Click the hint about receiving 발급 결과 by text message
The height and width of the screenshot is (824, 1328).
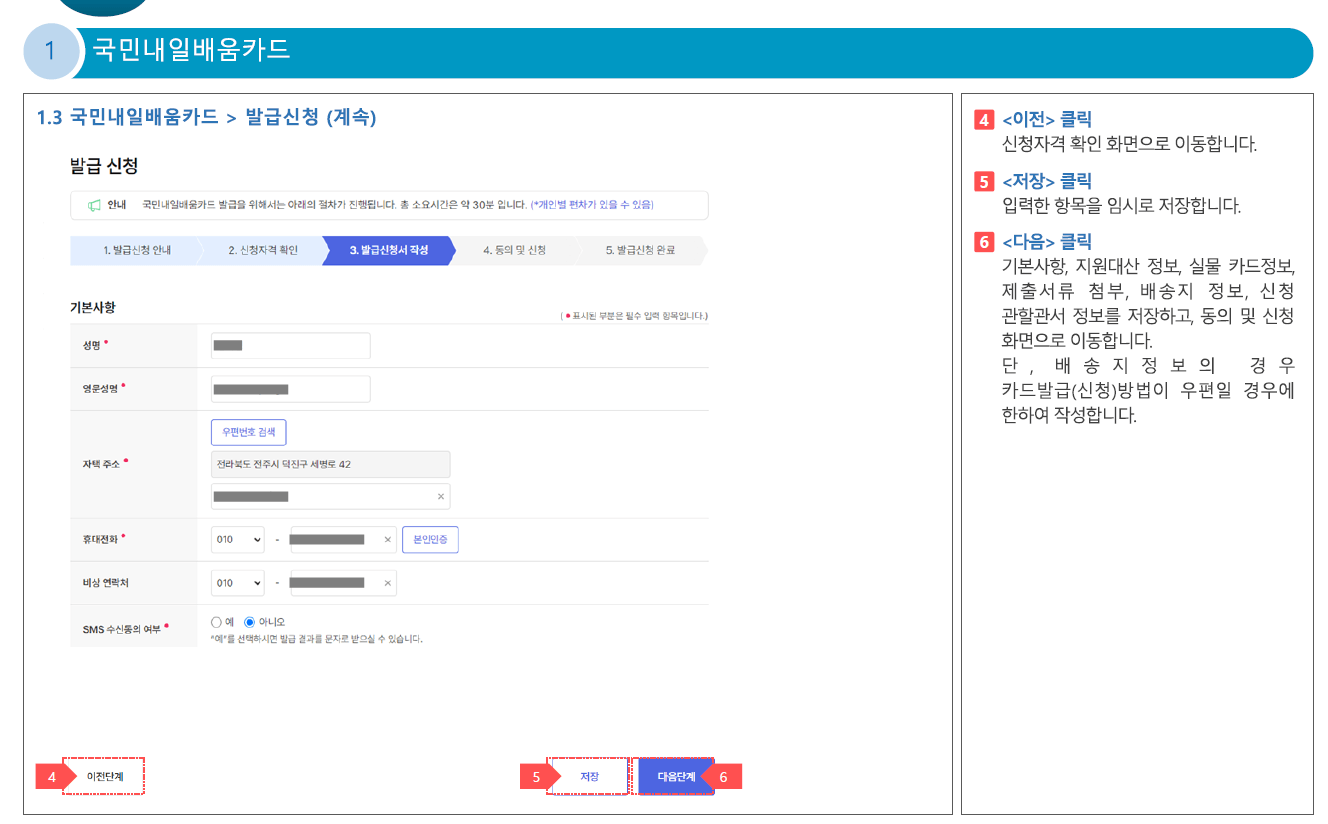click(316, 639)
